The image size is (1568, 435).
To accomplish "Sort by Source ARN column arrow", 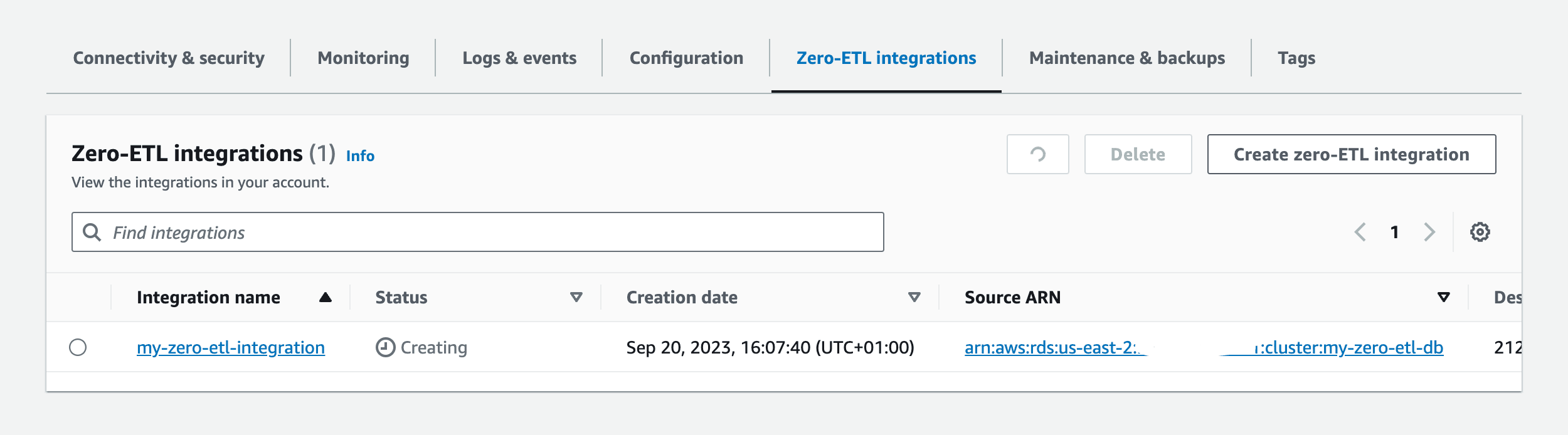I will pyautogui.click(x=1443, y=297).
